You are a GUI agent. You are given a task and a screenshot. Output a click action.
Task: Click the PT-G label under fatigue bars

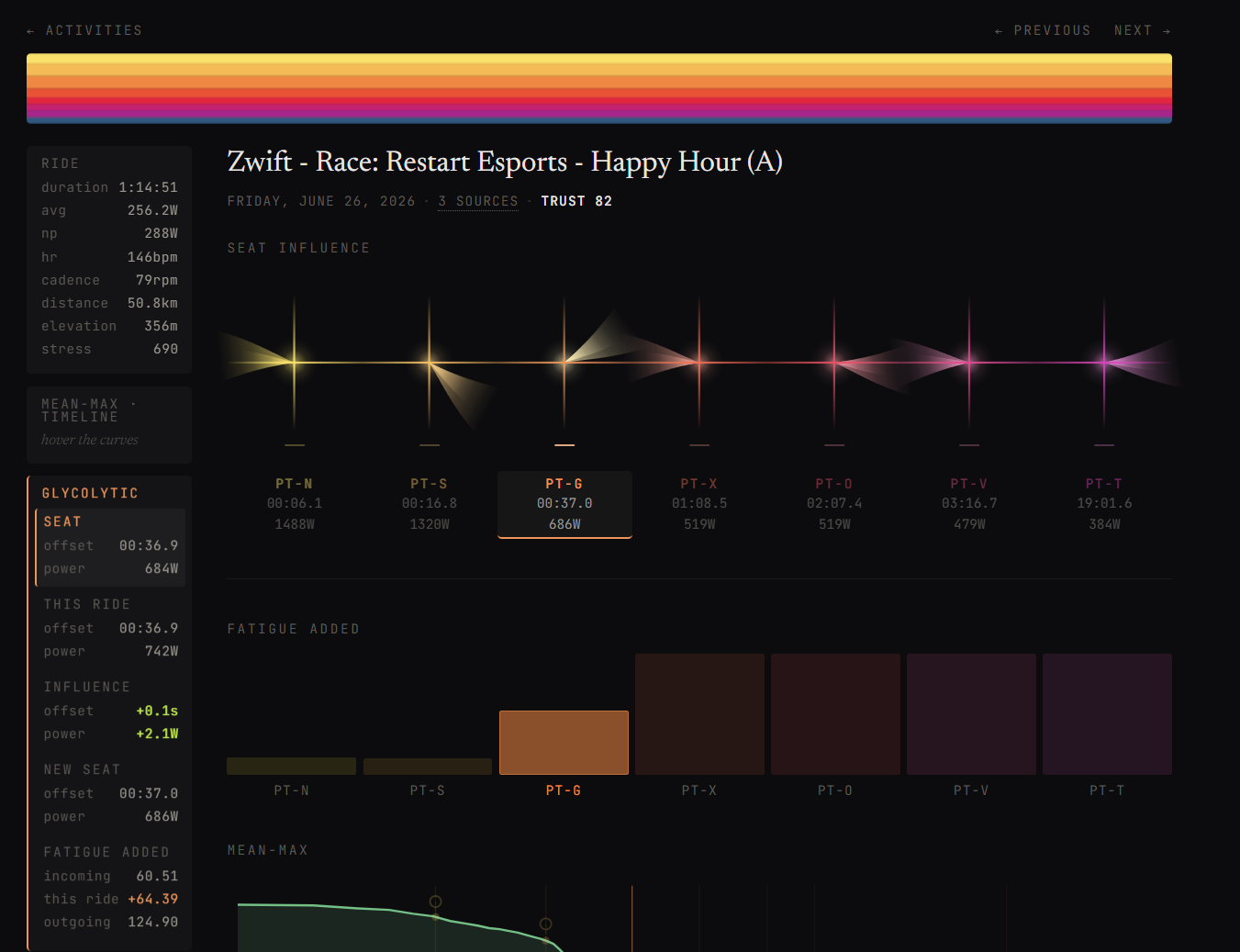pyautogui.click(x=564, y=790)
